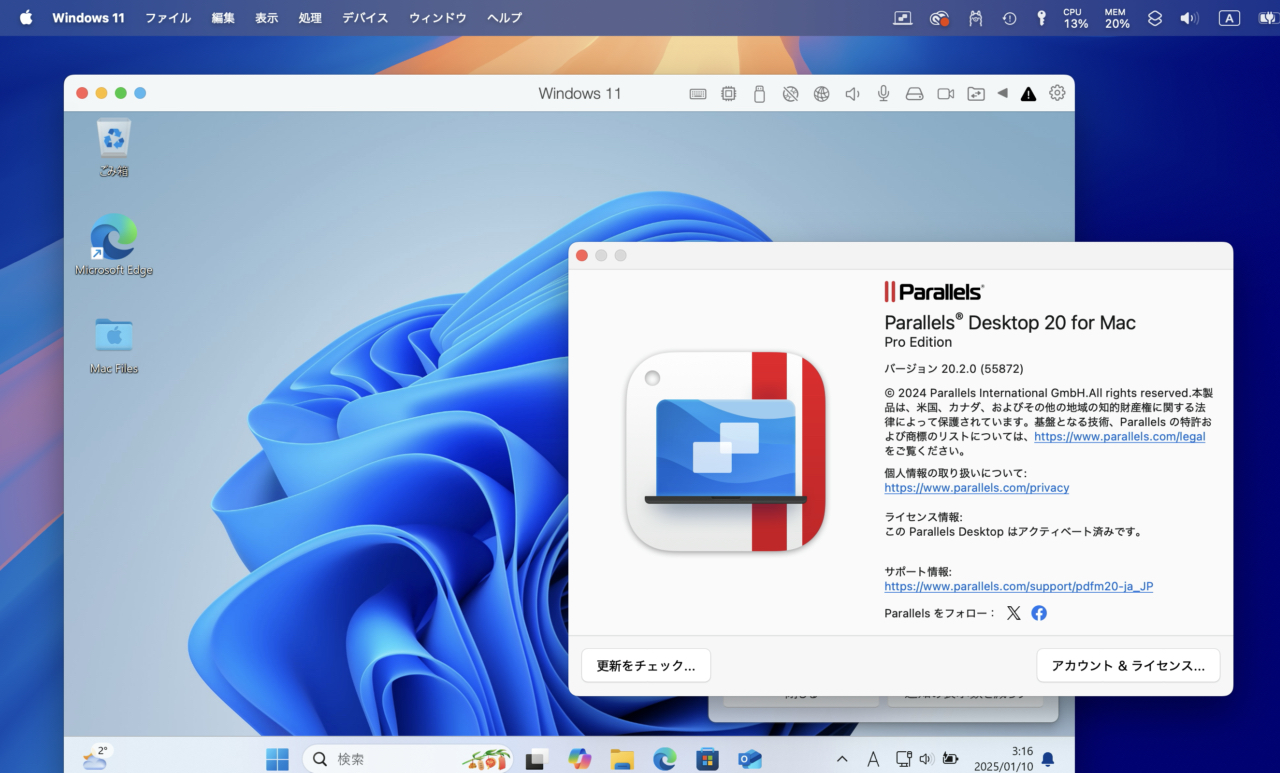Launch Copilot from the Windows taskbar
Screen dimensions: 1280x773
pyautogui.click(x=580, y=759)
